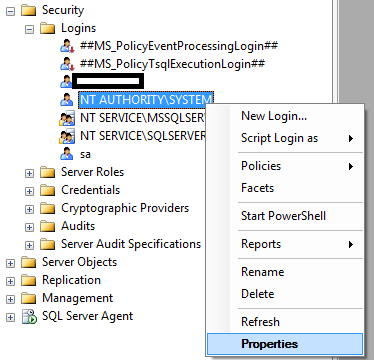This screenshot has height=360, width=374.
Task: Select the Logins folder label
Action: point(78,28)
